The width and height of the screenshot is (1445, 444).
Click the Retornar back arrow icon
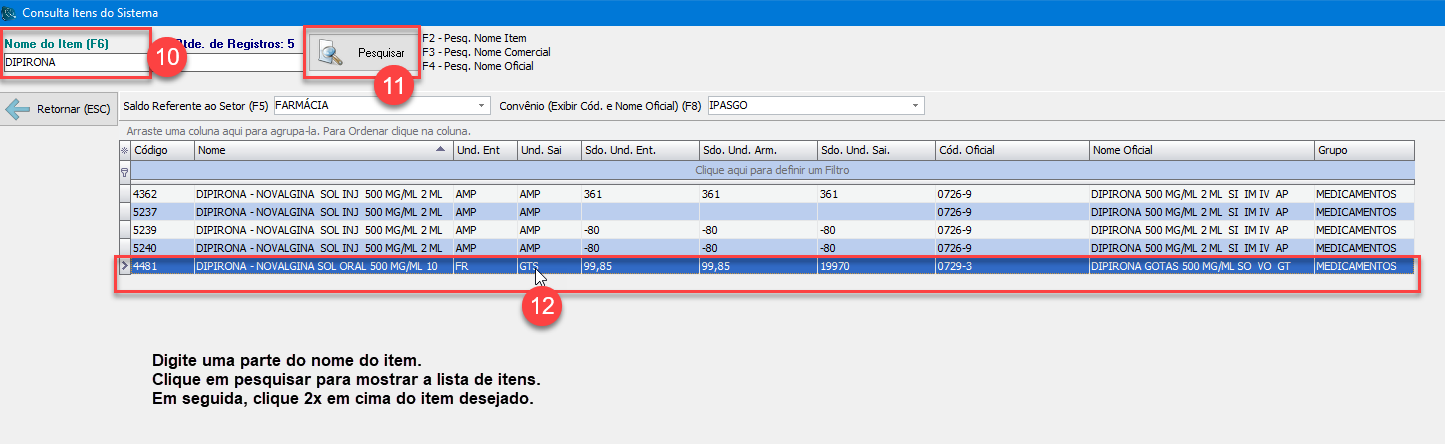(18, 109)
